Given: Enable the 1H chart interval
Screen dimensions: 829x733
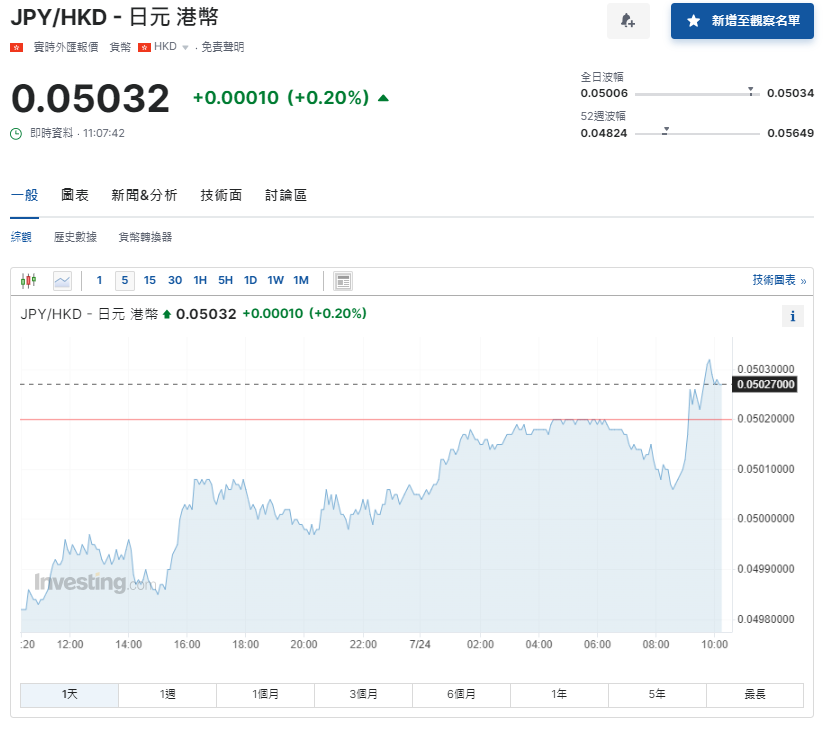Looking at the screenshot, I should [199, 280].
